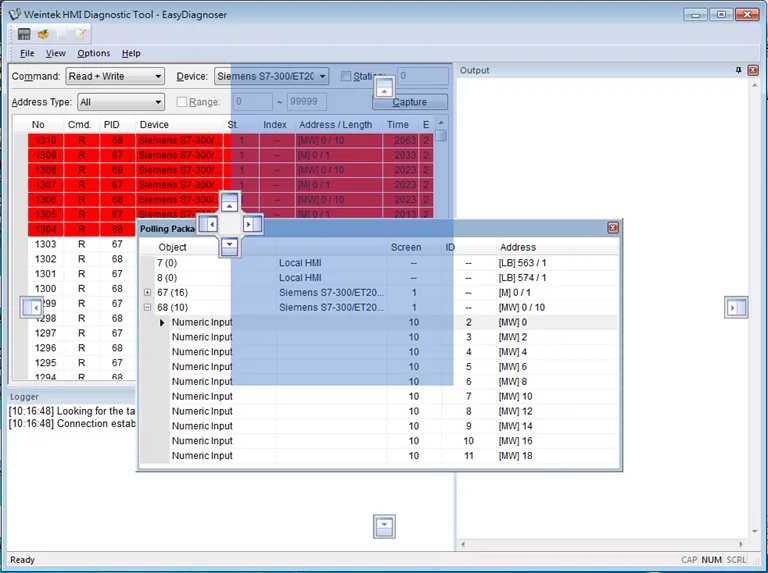Click the Output panel scroll-right arrow

[741, 544]
